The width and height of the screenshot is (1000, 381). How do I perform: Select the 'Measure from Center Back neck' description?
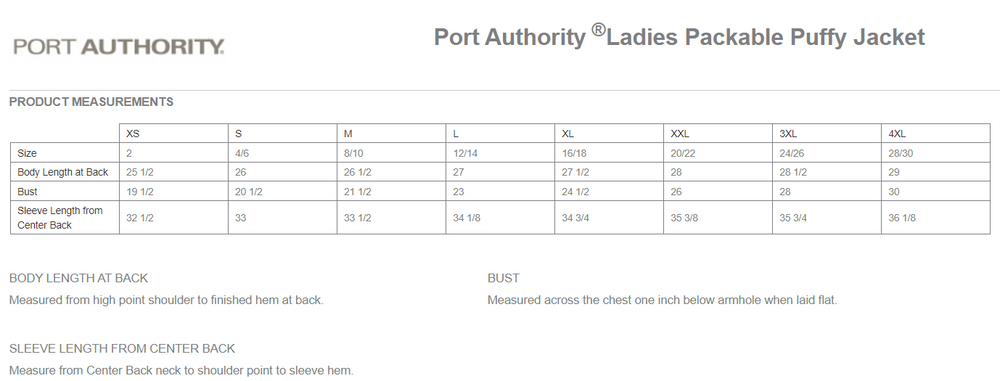pyautogui.click(x=181, y=370)
